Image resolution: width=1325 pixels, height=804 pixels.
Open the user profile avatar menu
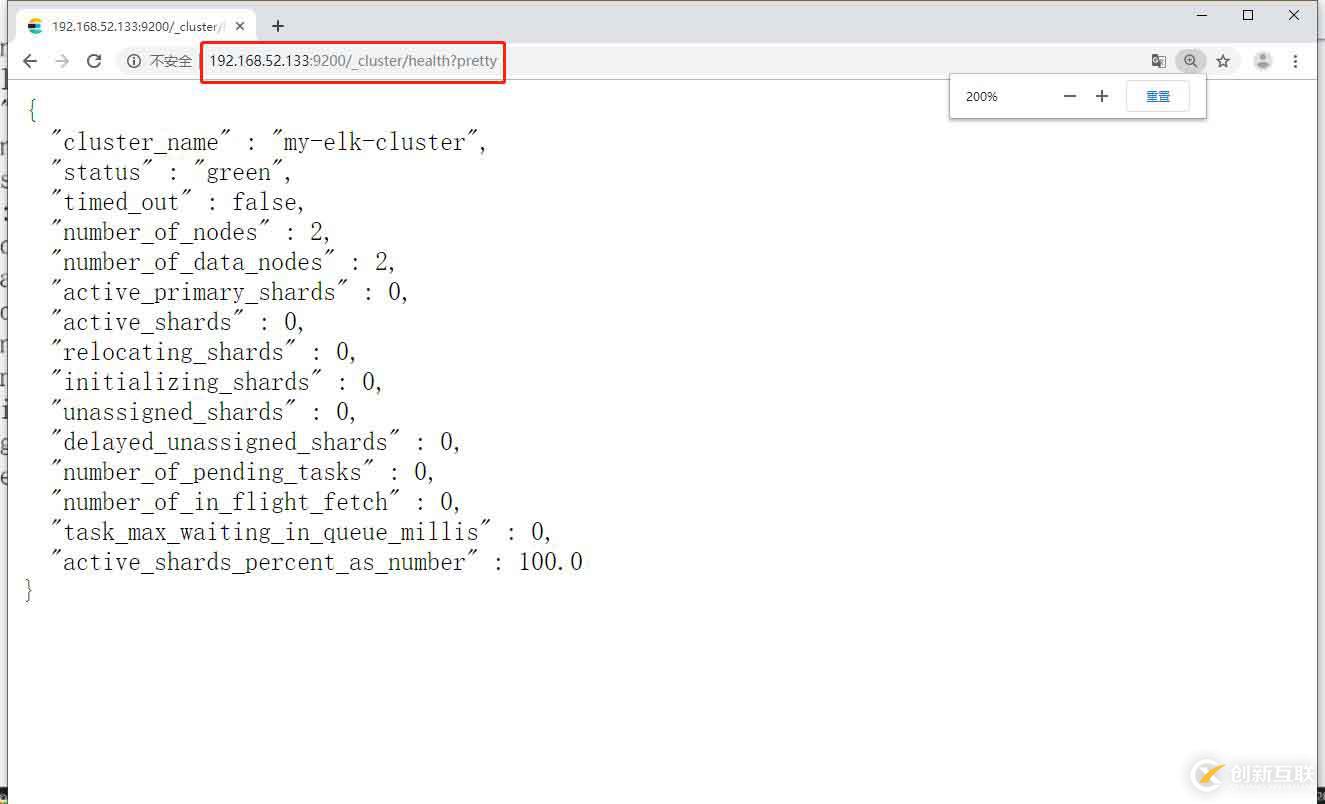point(1263,61)
